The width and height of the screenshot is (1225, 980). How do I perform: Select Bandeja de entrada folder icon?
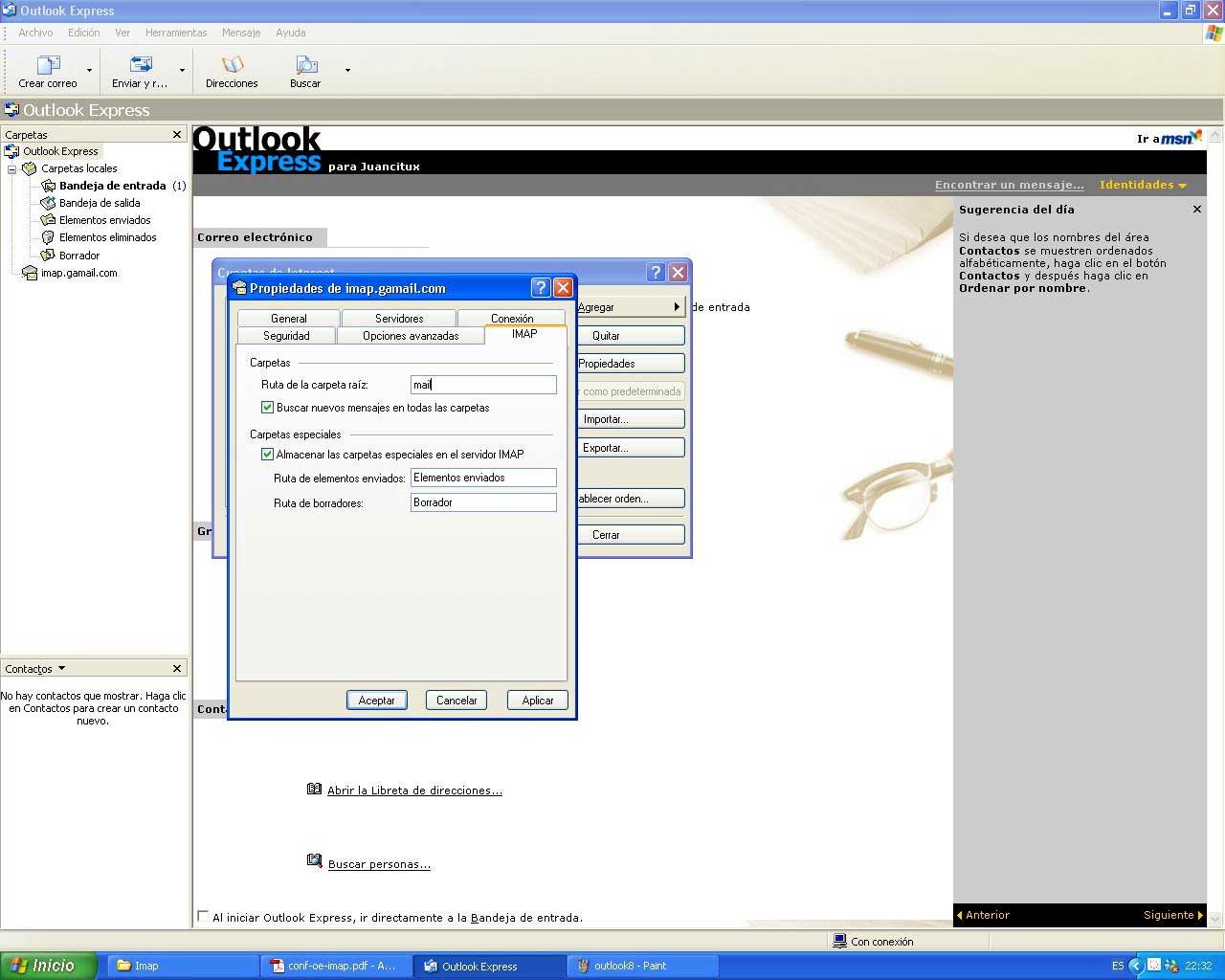tap(48, 186)
